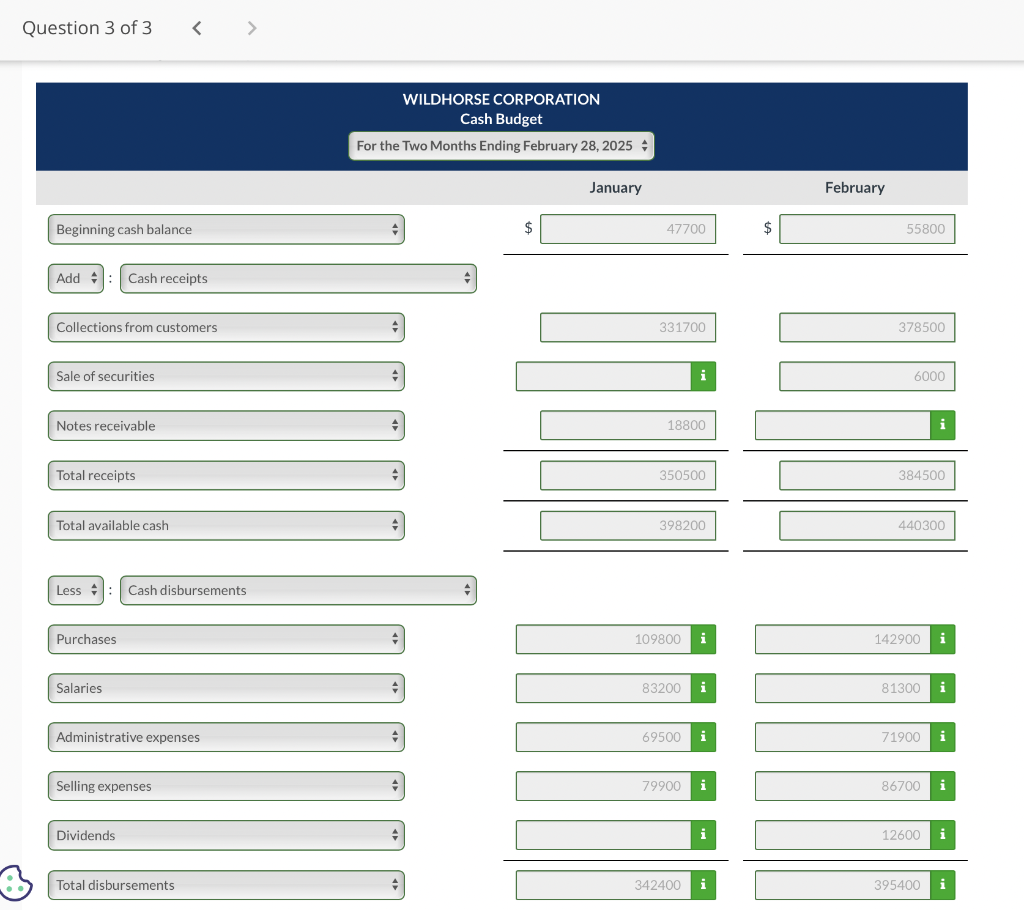Open the Total available cash dropdown

[x=226, y=525]
